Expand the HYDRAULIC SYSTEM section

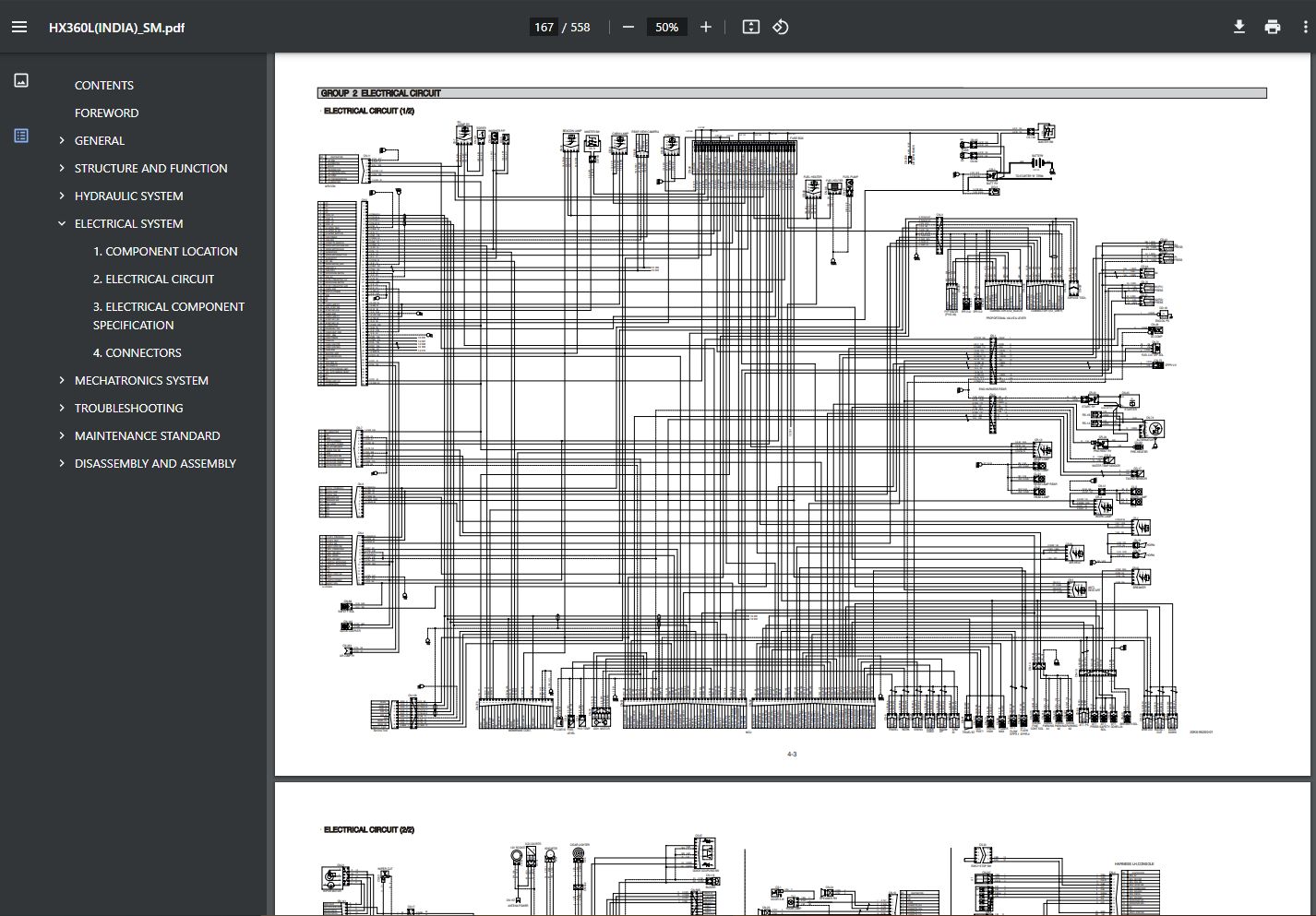click(62, 196)
